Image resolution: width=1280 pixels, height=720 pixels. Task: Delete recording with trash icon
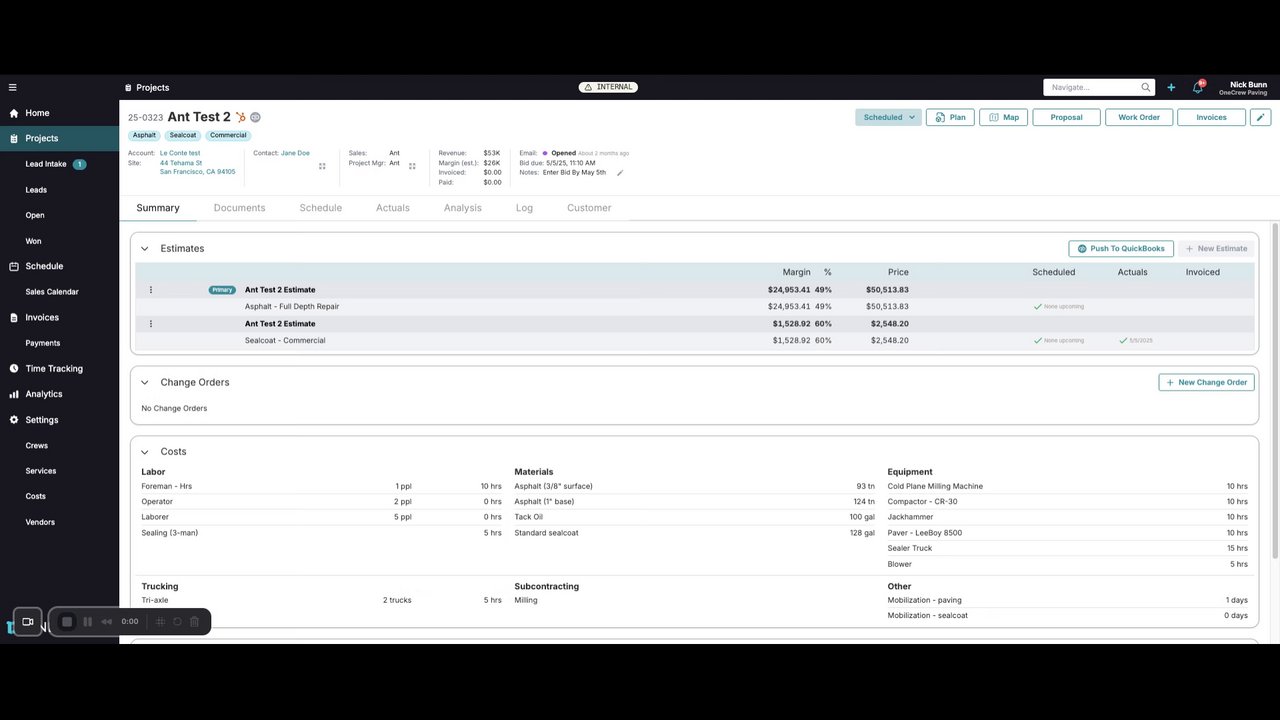pos(194,622)
